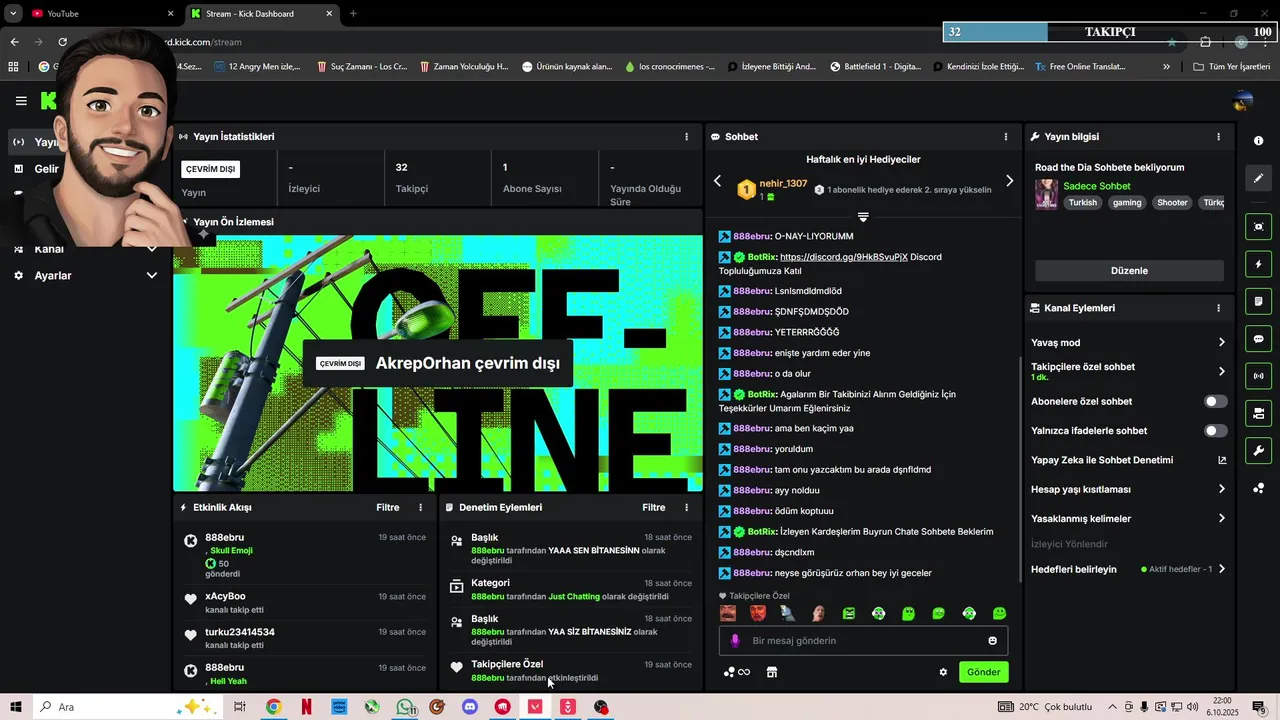Open Netflix from Windows taskbar
1280x720 pixels.
pos(306,707)
